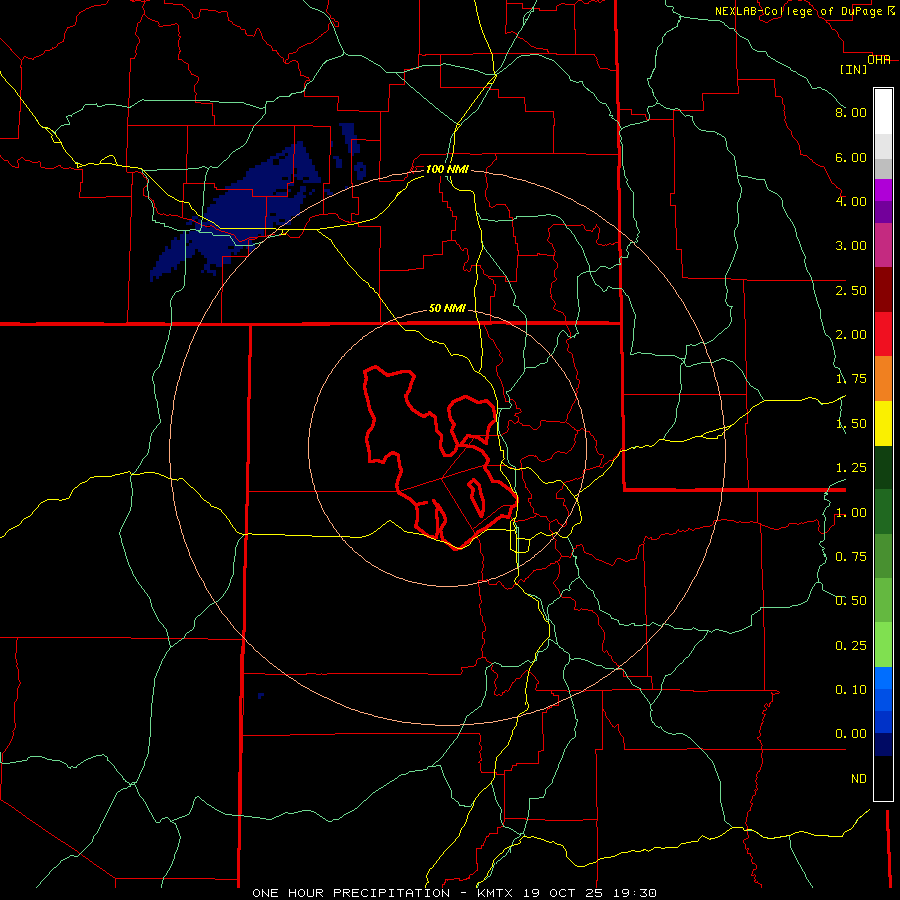The height and width of the screenshot is (900, 900).
Task: Select the 4.00 inch legend value
Action: 851,201
